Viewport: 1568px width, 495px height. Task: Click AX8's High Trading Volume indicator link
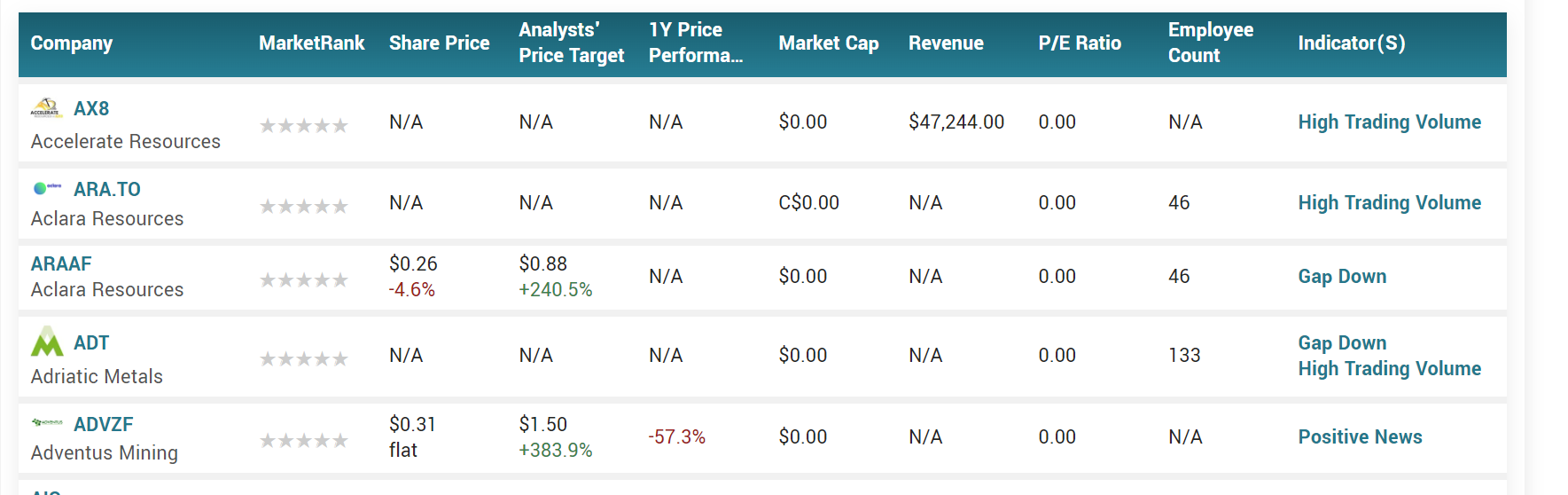[x=1389, y=122]
